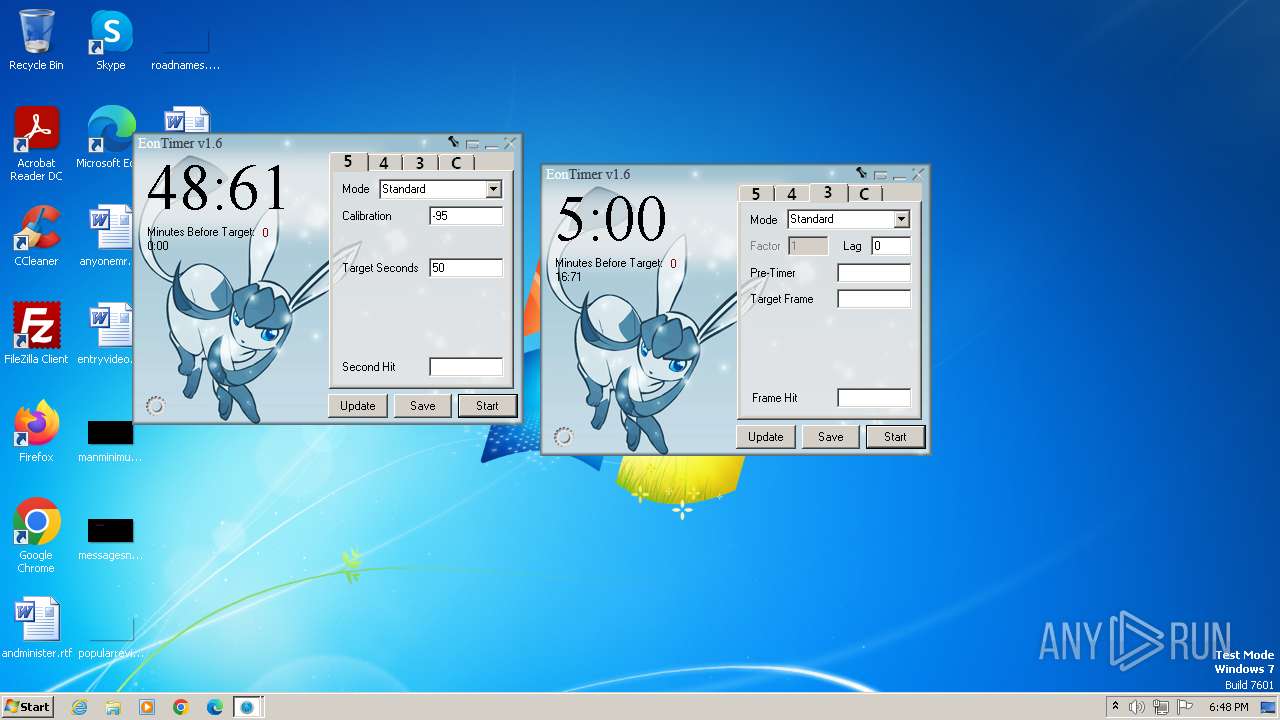1280x720 pixels.
Task: Open Firefox desktop shortcut
Action: (36, 432)
